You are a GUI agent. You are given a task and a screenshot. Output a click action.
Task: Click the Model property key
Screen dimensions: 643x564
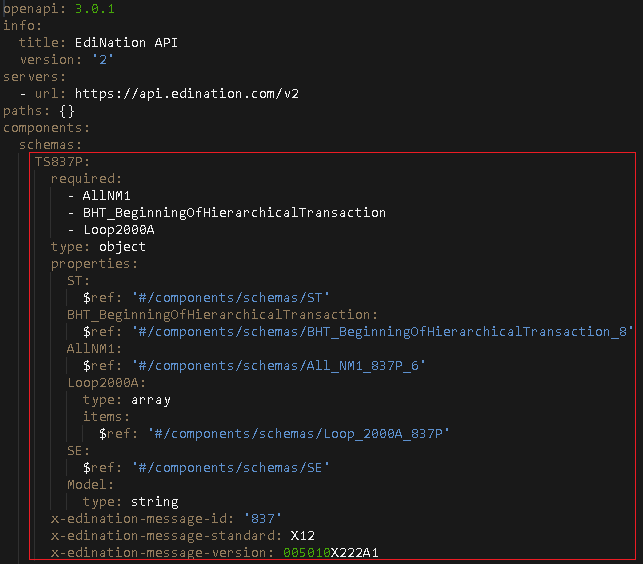click(x=90, y=485)
